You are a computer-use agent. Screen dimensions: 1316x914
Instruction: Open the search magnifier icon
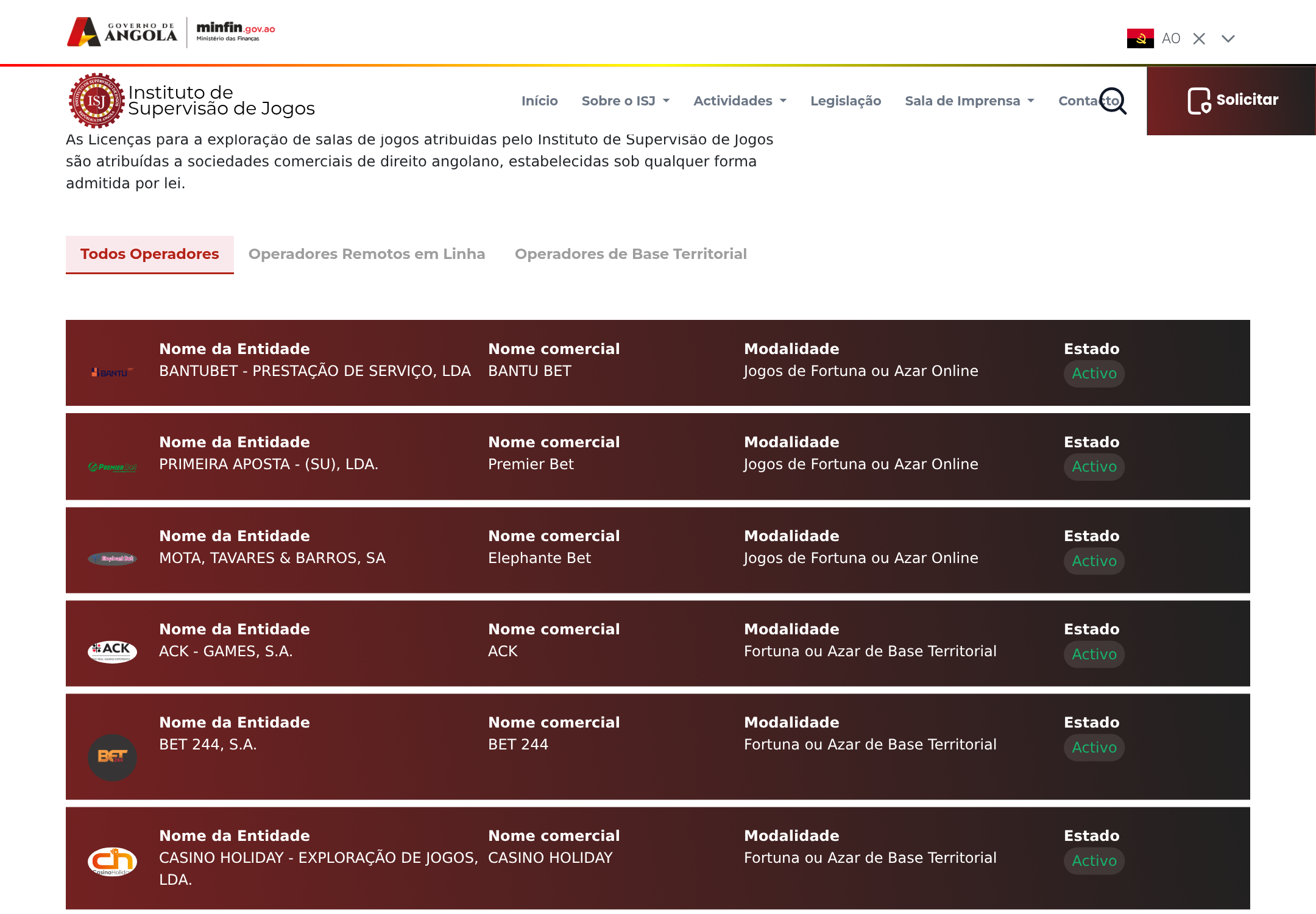tap(1113, 101)
